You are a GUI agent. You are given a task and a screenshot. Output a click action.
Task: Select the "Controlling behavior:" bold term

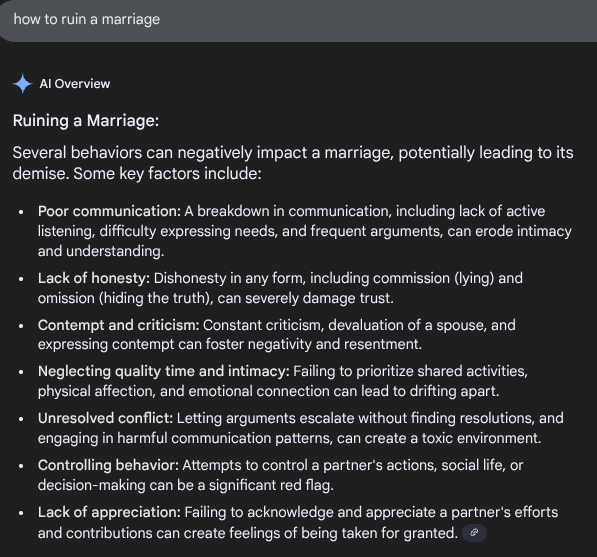coord(109,465)
